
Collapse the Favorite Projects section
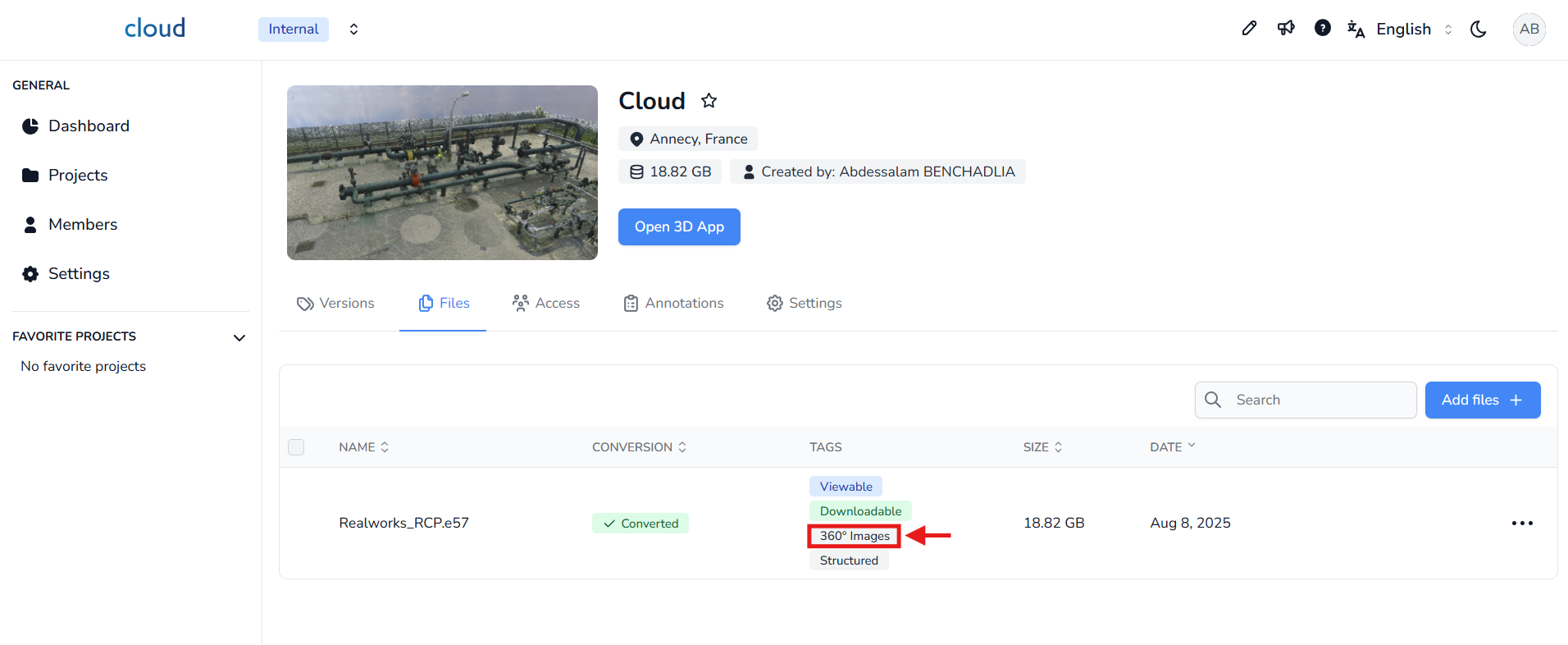pos(239,337)
